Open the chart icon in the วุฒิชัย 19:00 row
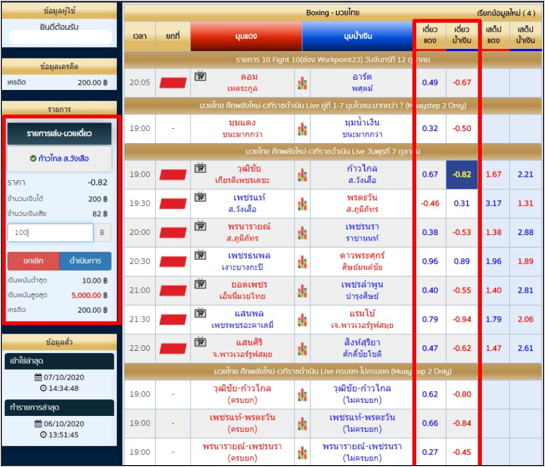The width and height of the screenshot is (545, 467). pyautogui.click(x=302, y=175)
